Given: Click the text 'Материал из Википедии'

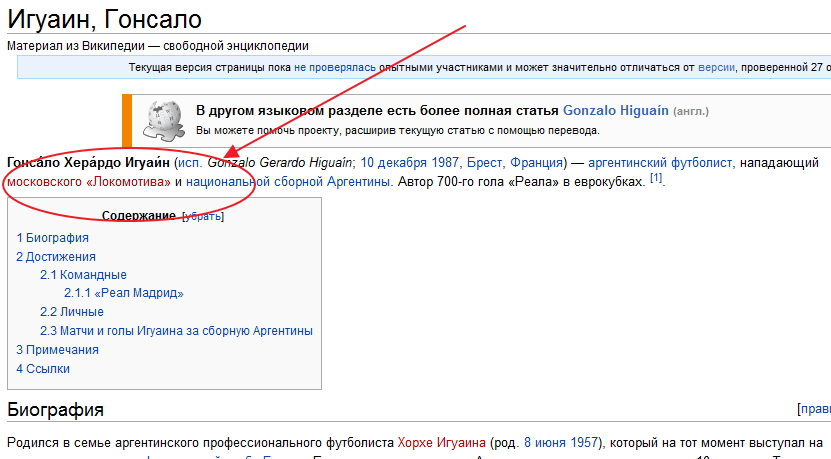Looking at the screenshot, I should point(76,46).
